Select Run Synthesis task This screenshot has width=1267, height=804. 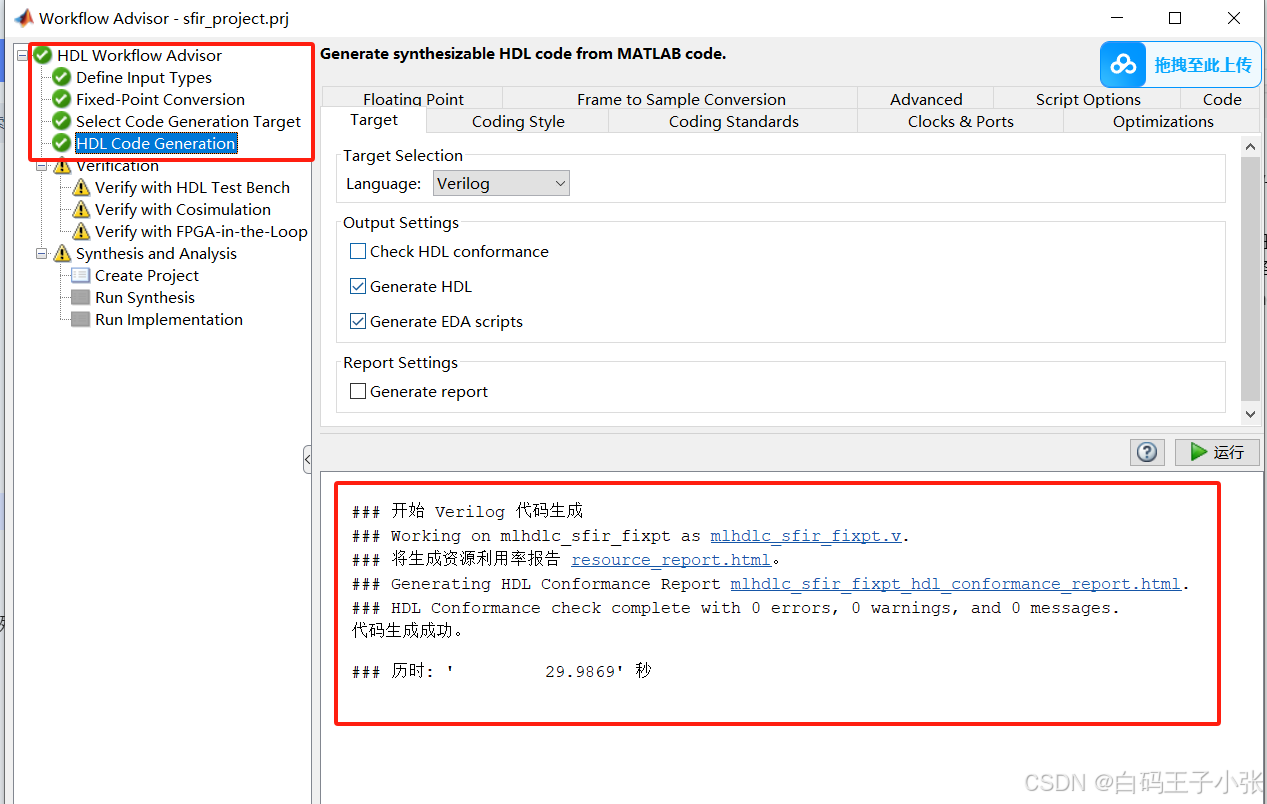[x=145, y=297]
